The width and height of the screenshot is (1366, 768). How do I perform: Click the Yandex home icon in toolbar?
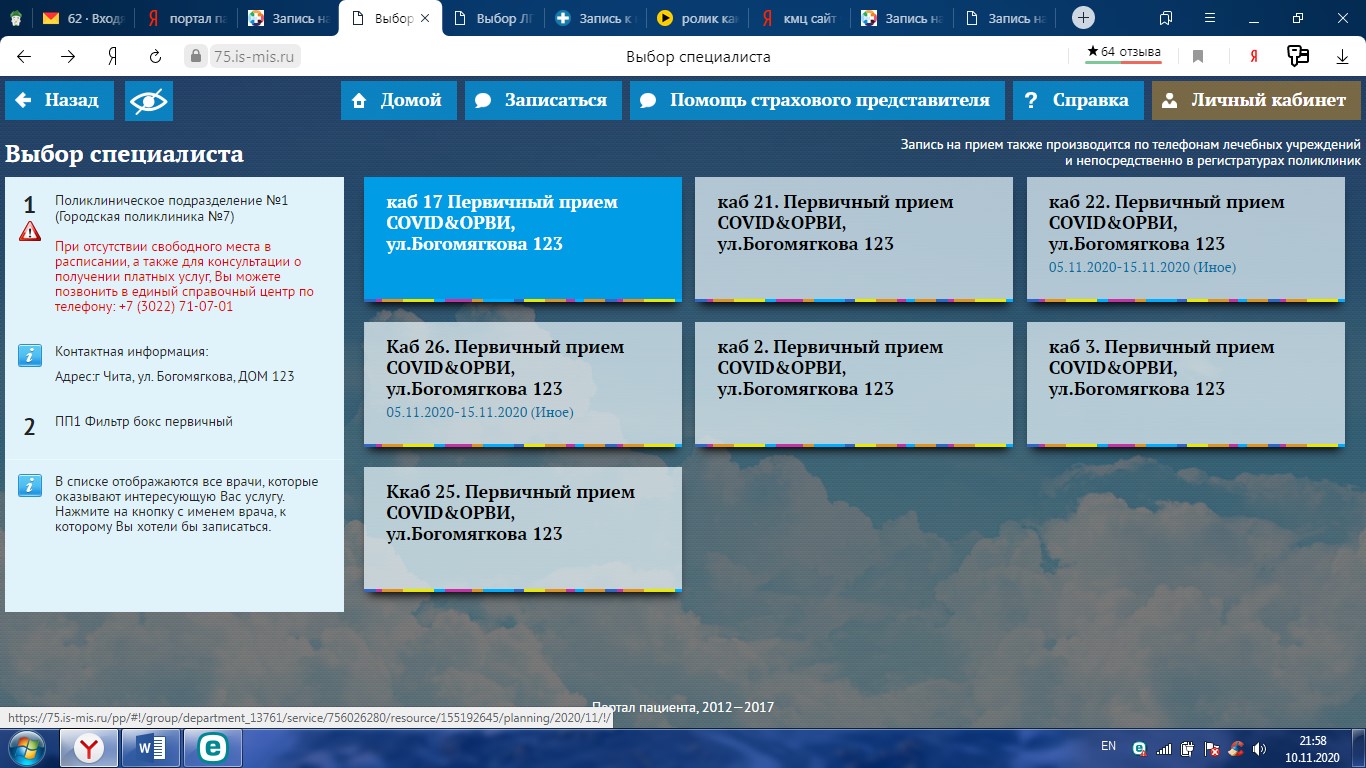pyautogui.click(x=113, y=57)
